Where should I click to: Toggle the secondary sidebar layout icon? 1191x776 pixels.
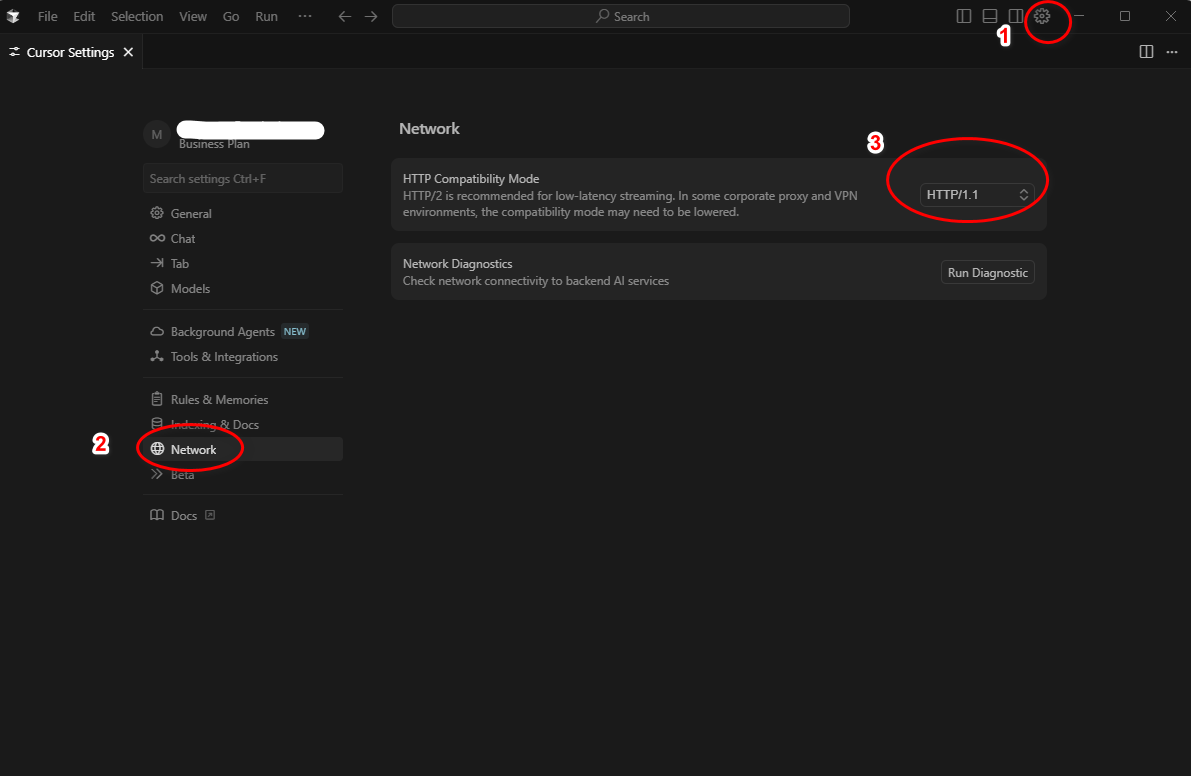pyautogui.click(x=1016, y=16)
